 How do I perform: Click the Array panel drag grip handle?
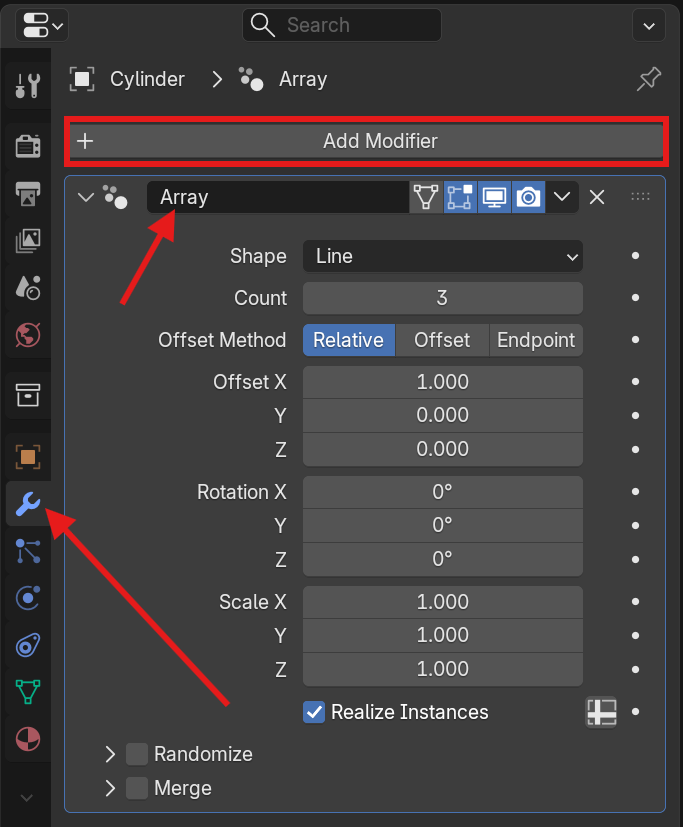coord(640,197)
